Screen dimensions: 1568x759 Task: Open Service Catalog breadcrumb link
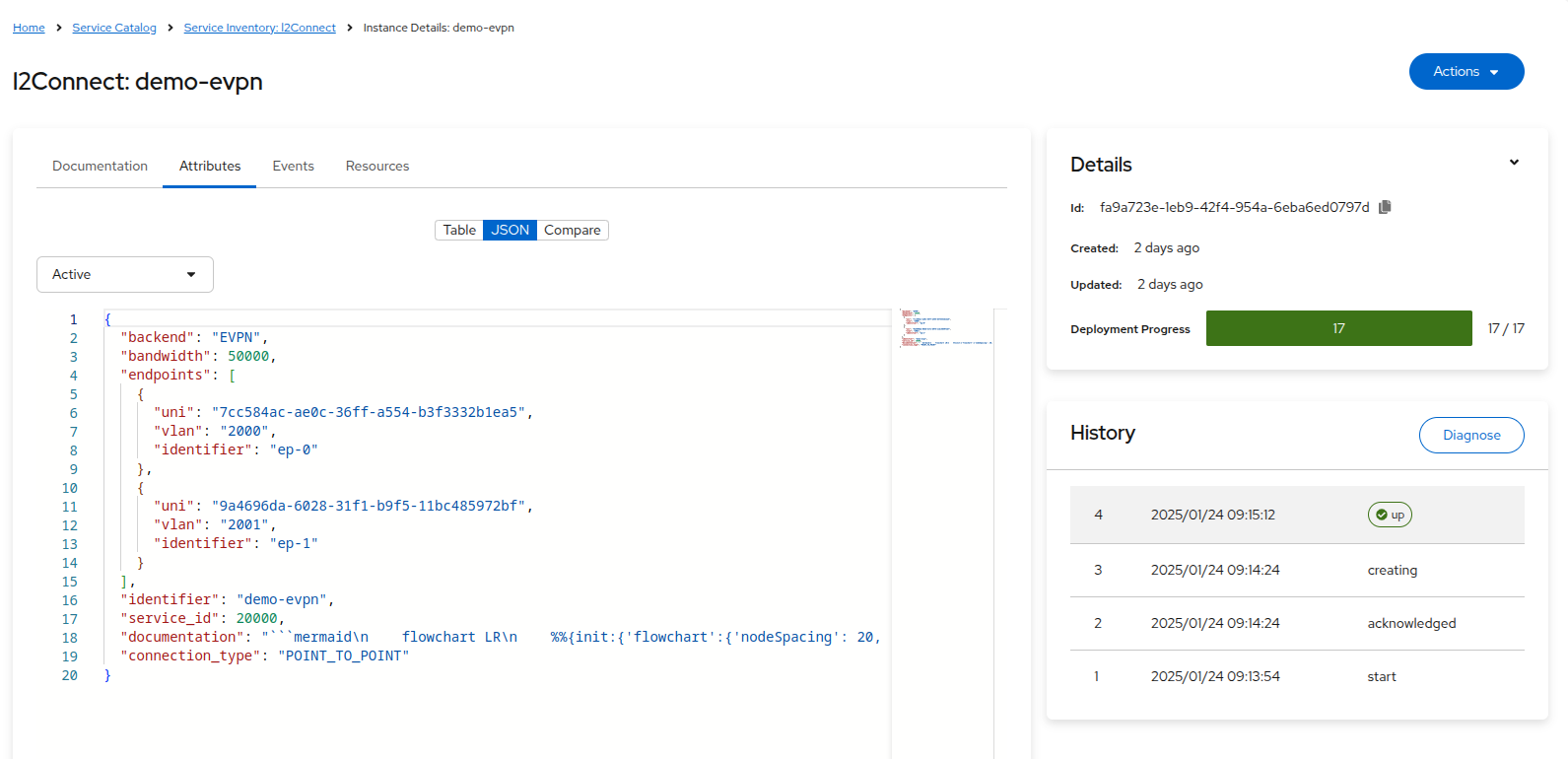(x=114, y=28)
